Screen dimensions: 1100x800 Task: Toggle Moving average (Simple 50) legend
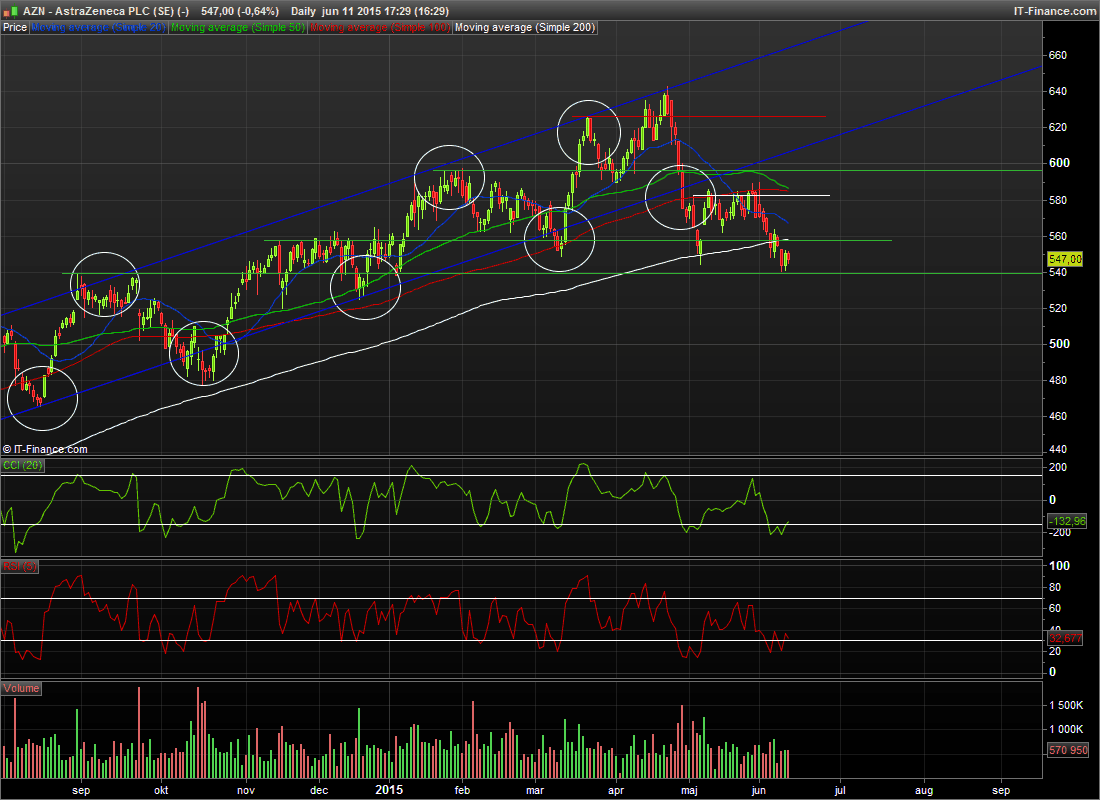click(x=237, y=28)
